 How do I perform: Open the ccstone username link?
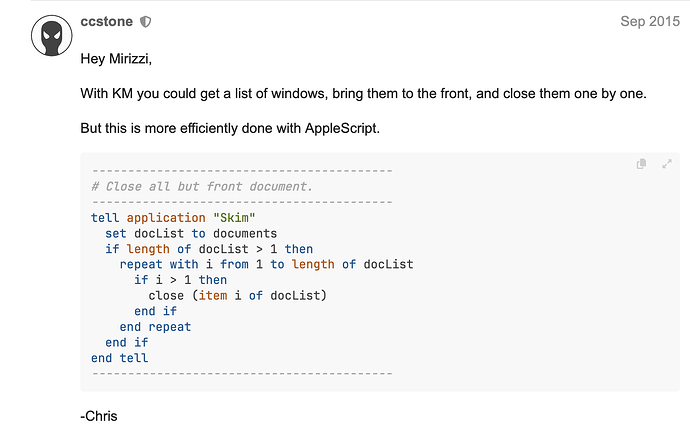[106, 21]
